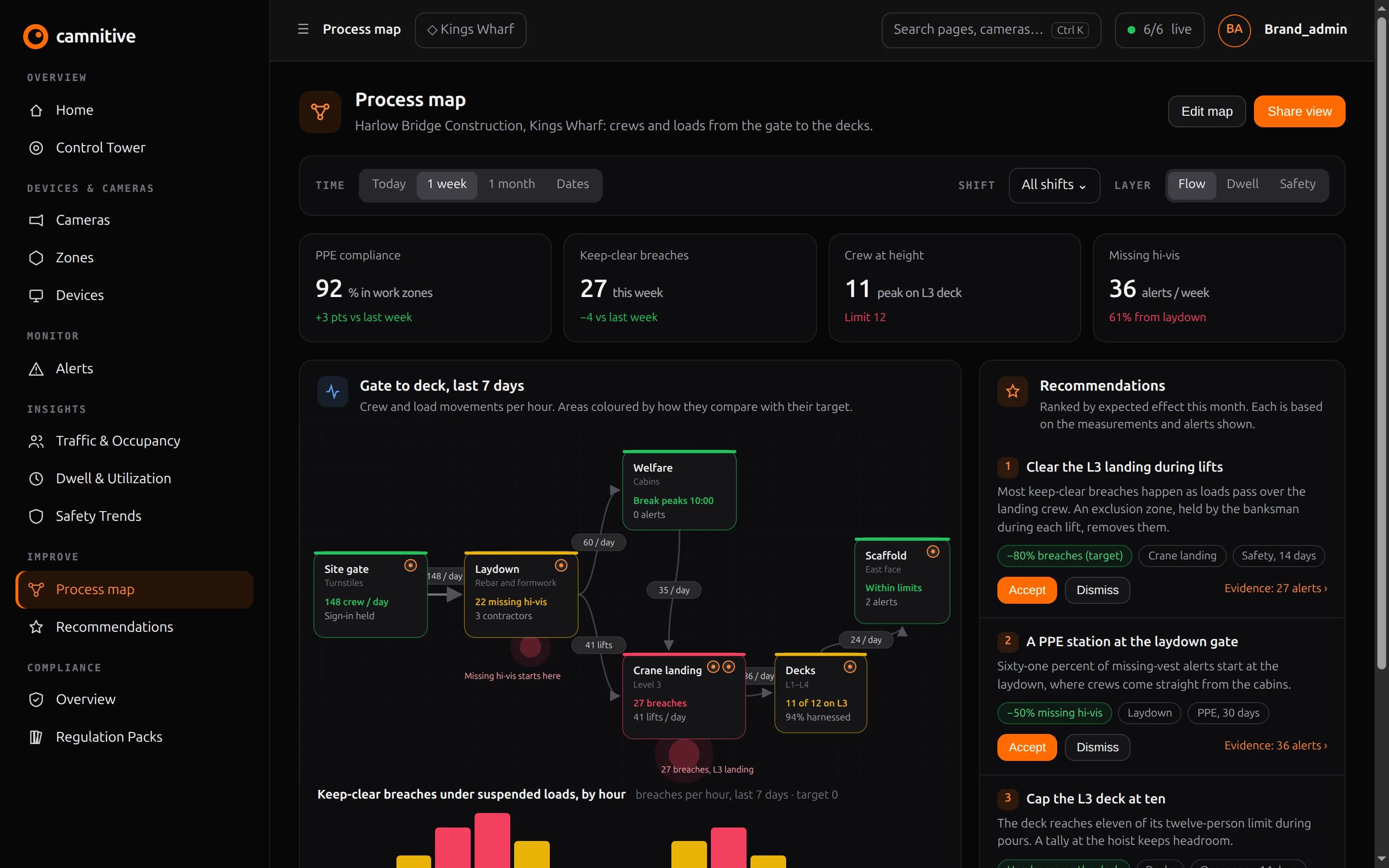Click the Safety Trends shield icon
The image size is (1389, 868).
tap(36, 516)
